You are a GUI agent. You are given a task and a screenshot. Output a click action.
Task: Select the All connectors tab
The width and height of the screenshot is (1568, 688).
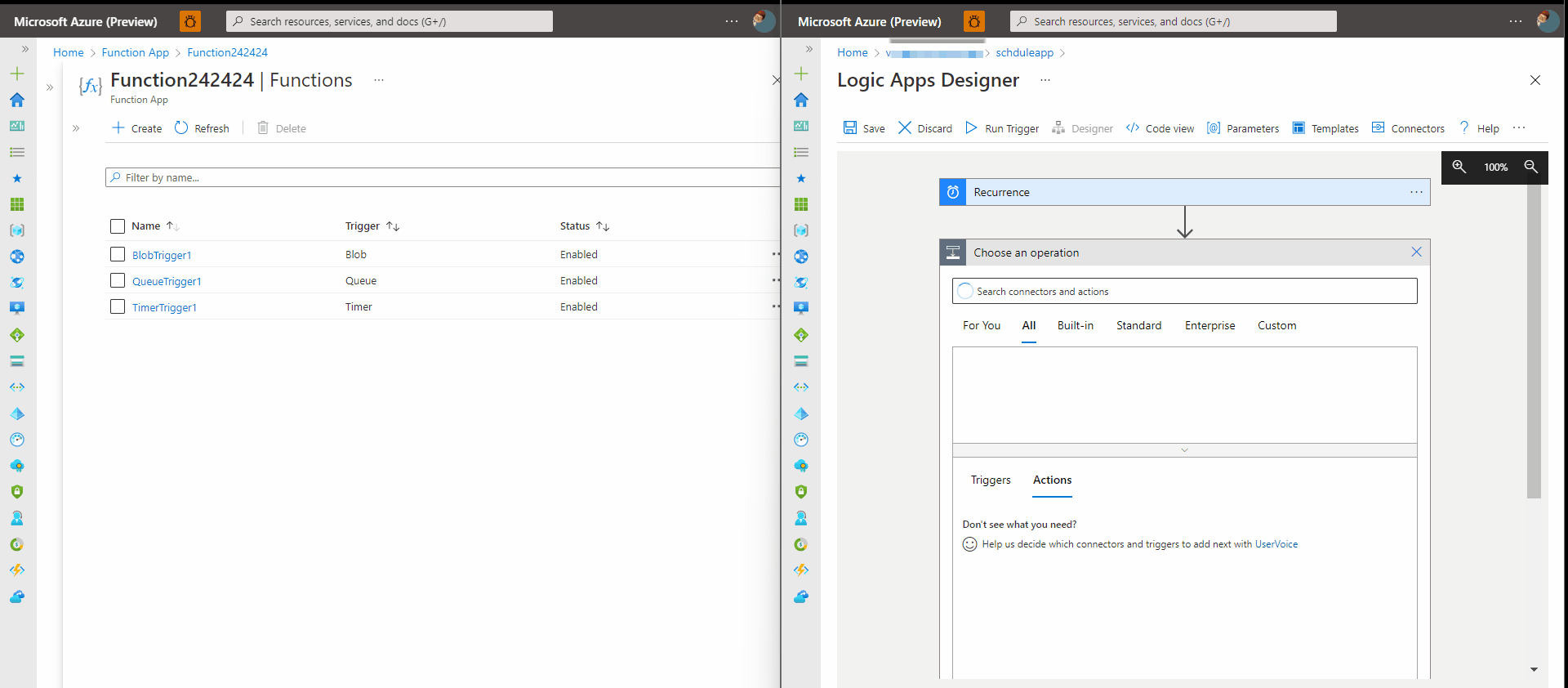[x=1029, y=325]
